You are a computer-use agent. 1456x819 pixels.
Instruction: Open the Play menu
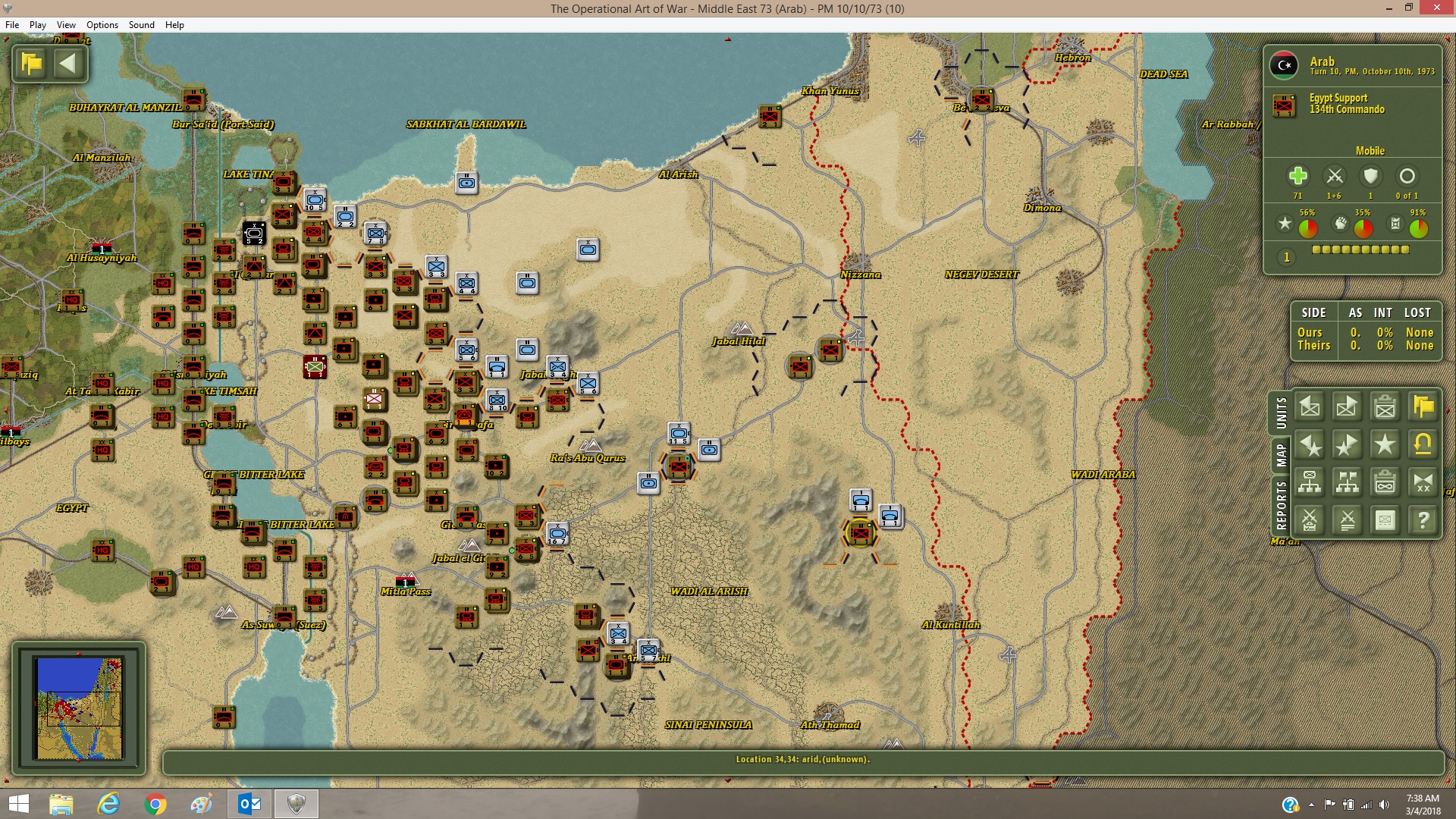coord(38,25)
